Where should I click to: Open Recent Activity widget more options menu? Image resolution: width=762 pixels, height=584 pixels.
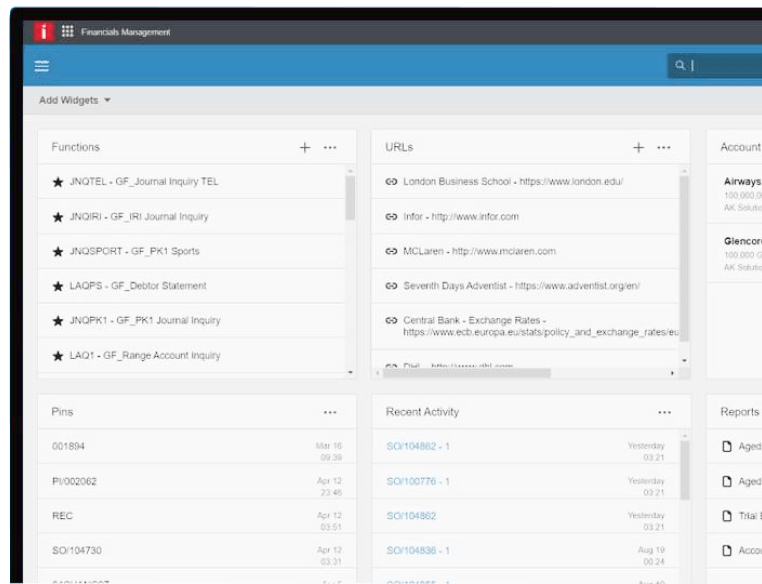[x=664, y=412]
